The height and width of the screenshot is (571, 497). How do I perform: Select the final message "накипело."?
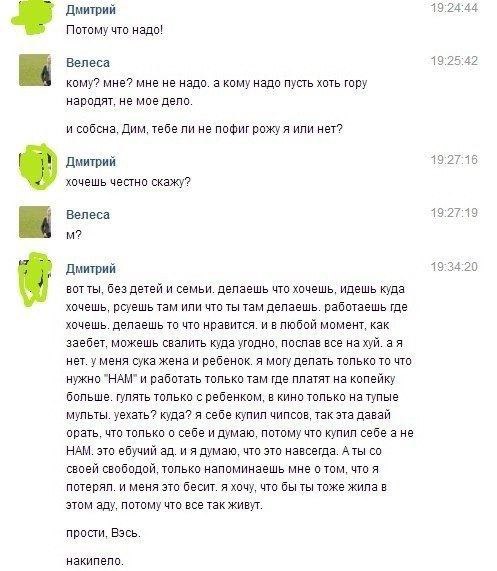[95, 561]
